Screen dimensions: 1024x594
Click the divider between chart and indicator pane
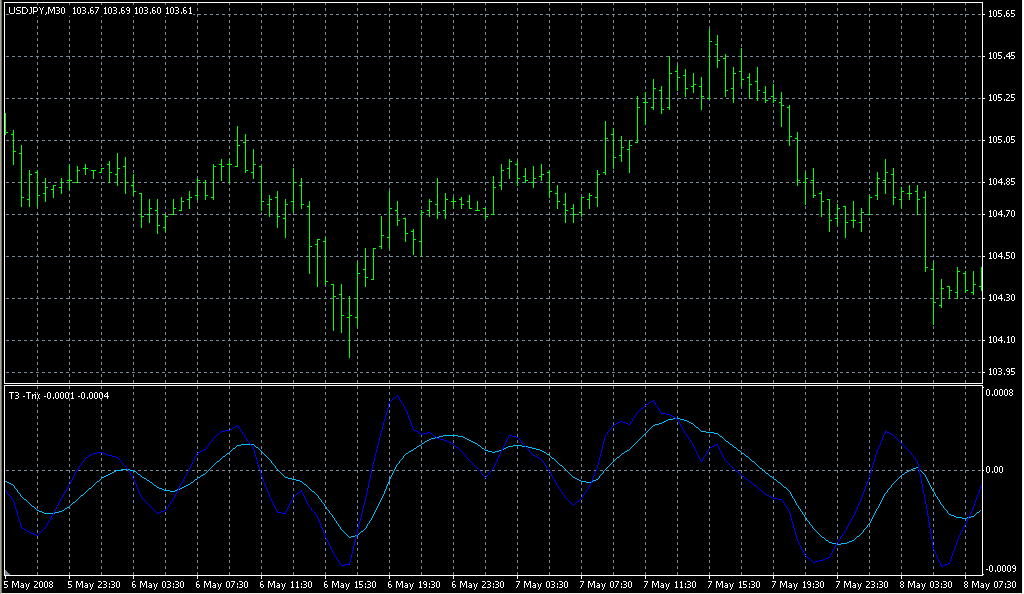tap(490, 383)
